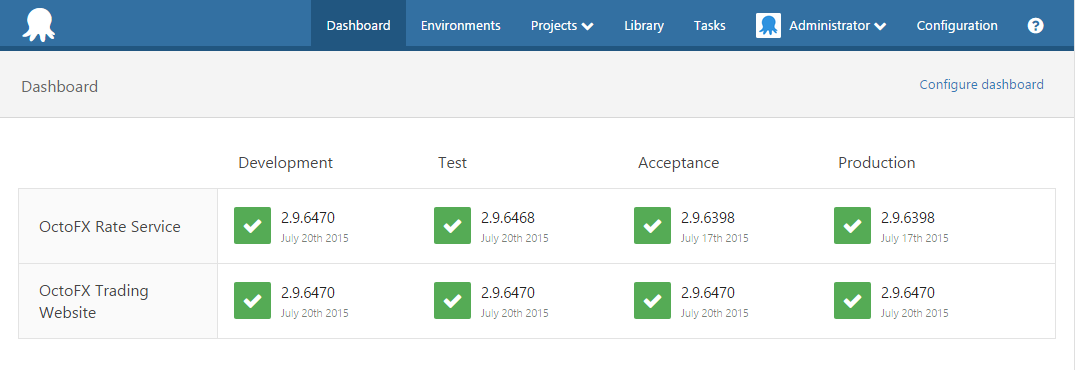
Task: Click the Octopus Deploy logo
Action: tap(38, 25)
